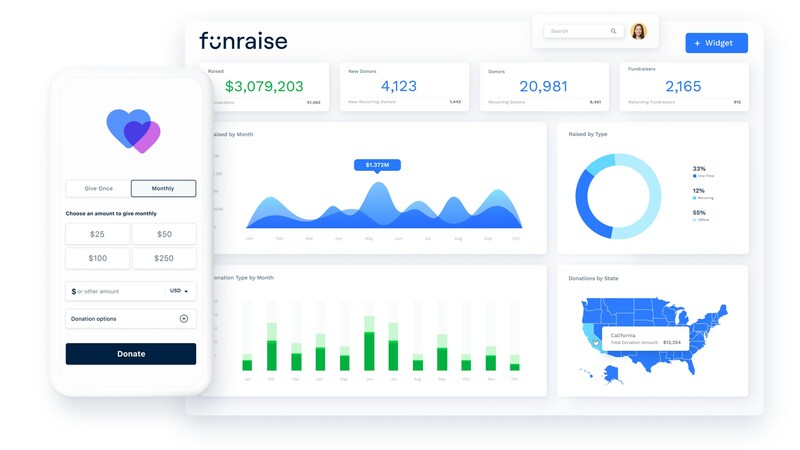Open the Raised total stat card
Image resolution: width=800 pixels, height=450 pixels.
[265, 87]
